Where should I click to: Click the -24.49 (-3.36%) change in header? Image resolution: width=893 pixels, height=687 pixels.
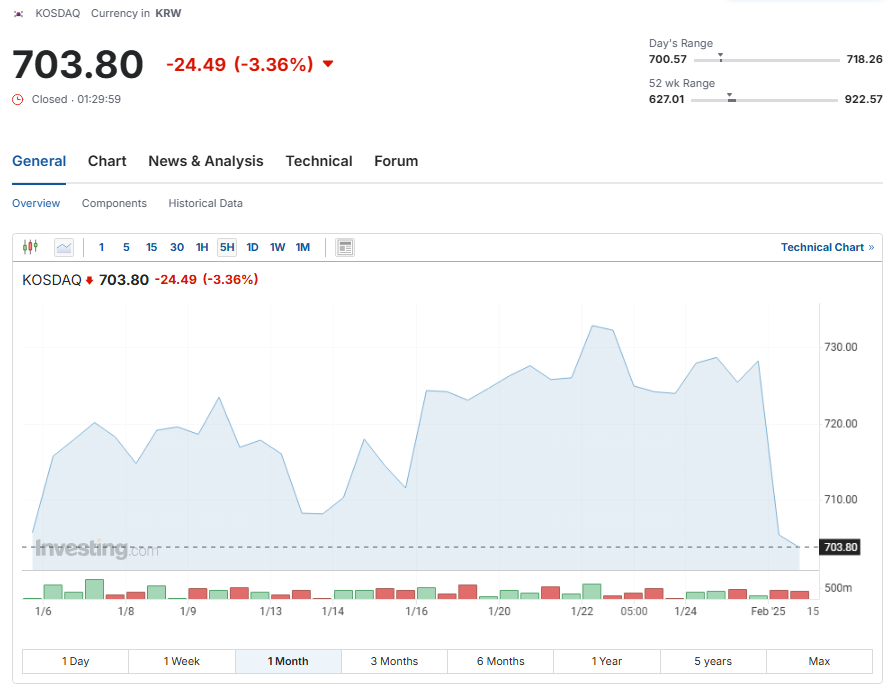tap(240, 64)
